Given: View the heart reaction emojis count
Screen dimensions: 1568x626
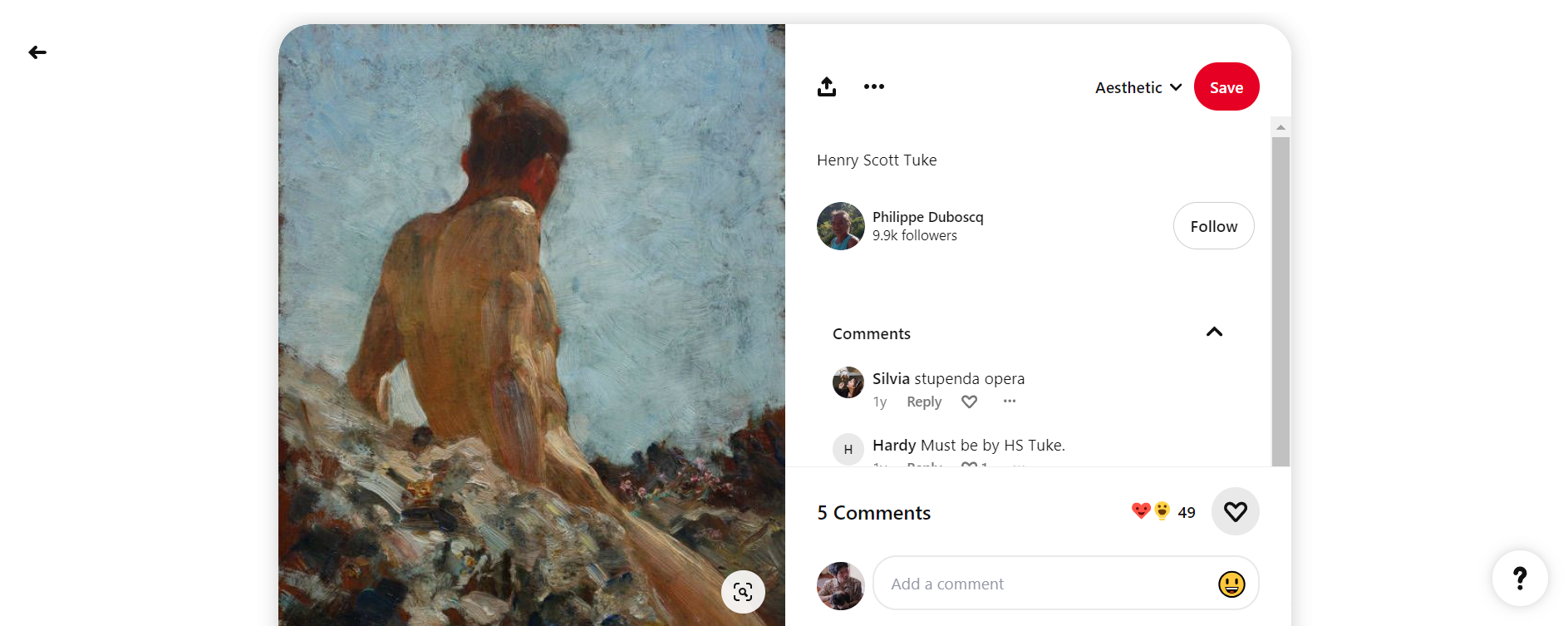Looking at the screenshot, I should [x=1163, y=512].
